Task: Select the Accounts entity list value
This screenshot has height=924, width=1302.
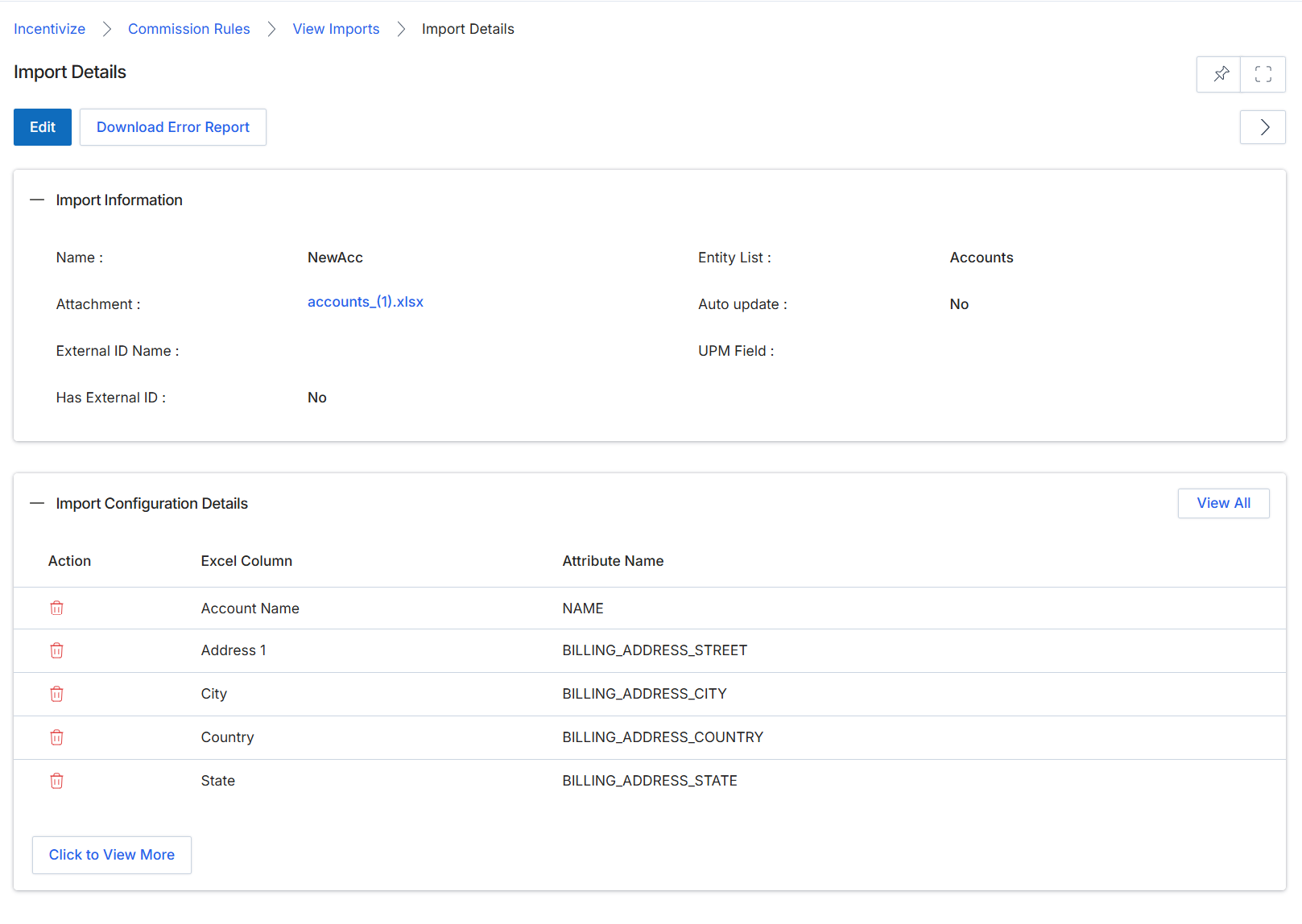Action: [982, 258]
